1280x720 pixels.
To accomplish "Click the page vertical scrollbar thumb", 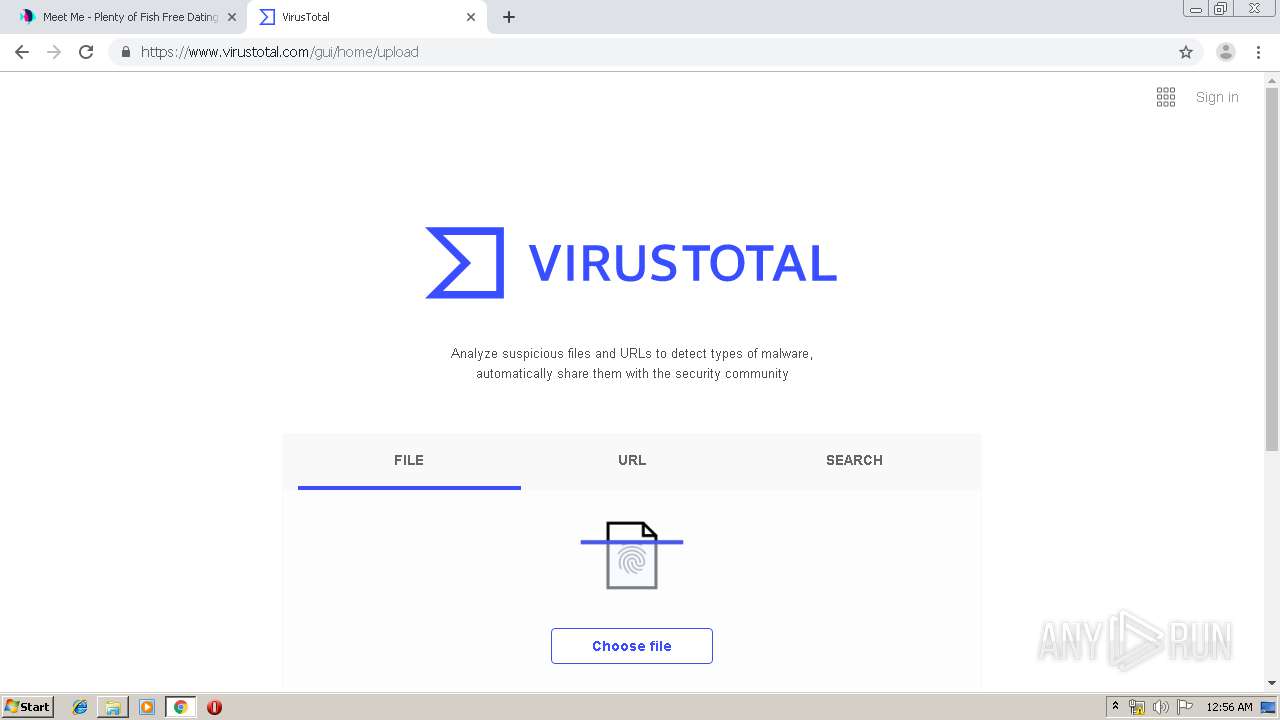I will pyautogui.click(x=1272, y=270).
